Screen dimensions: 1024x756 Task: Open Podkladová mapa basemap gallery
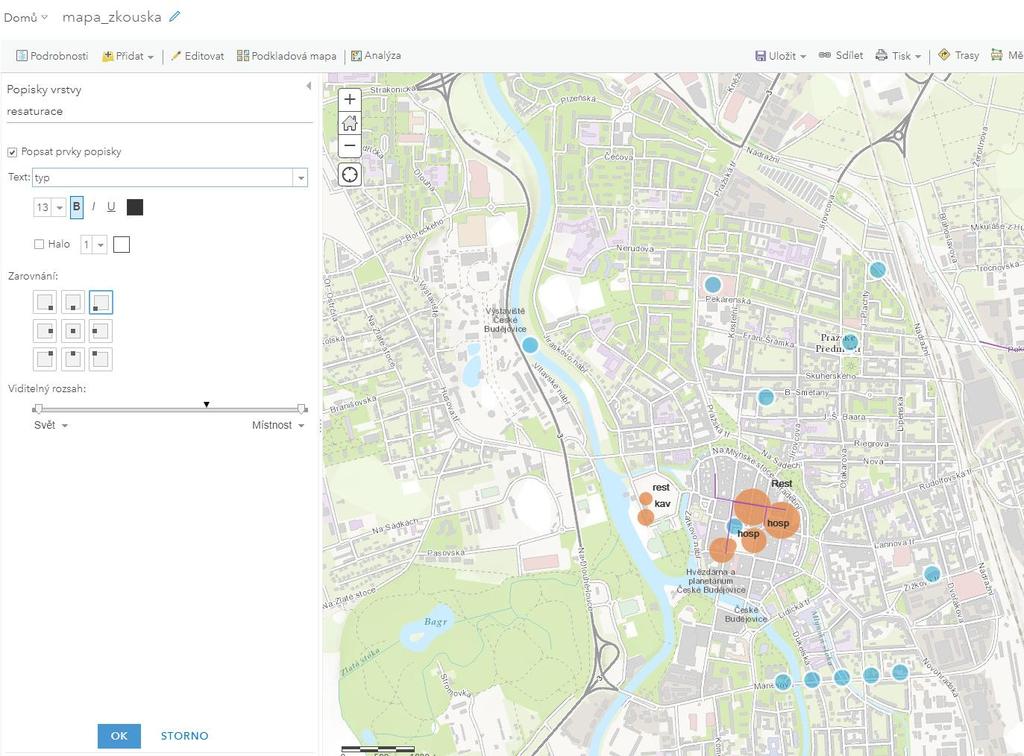tap(287, 56)
